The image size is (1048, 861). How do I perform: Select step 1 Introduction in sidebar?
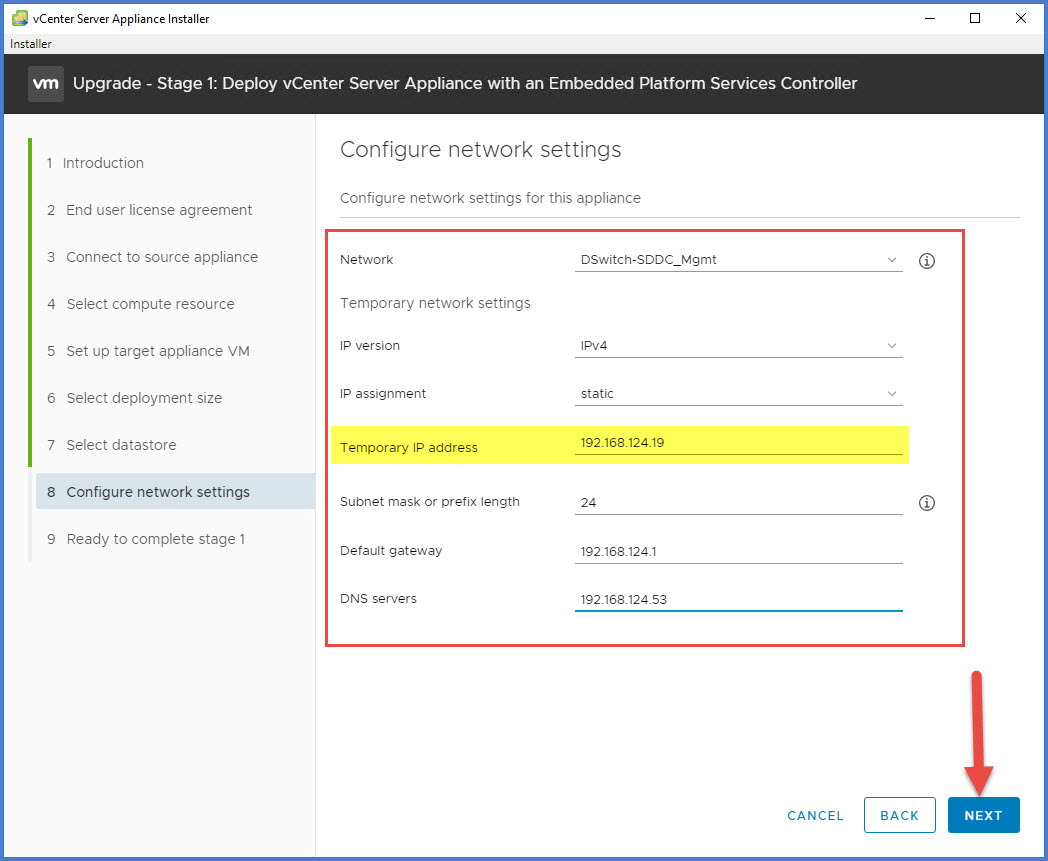pos(103,163)
